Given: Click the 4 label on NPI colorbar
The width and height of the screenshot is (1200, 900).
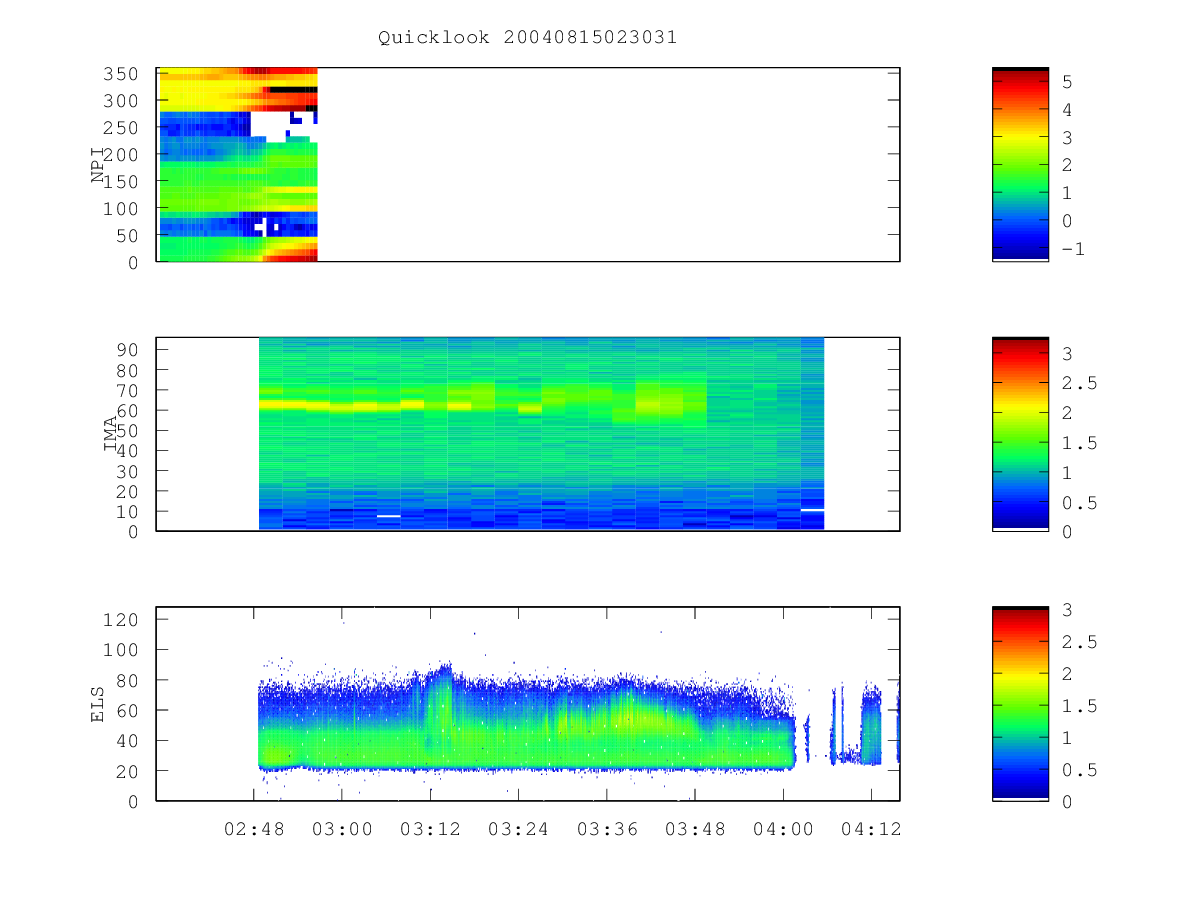Looking at the screenshot, I should pos(1066,110).
